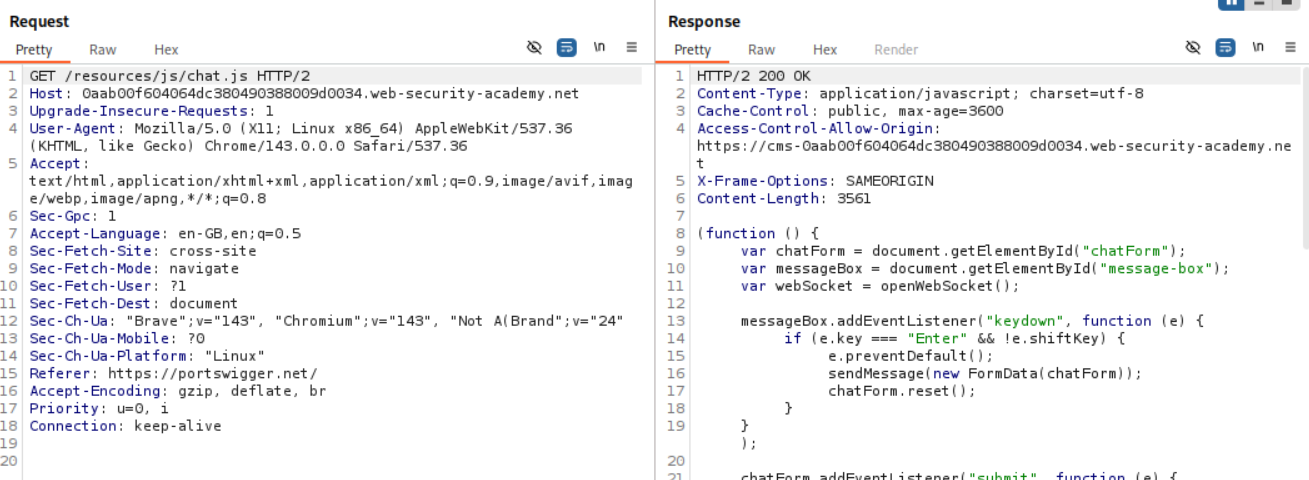Open the Hex tab in Response

[824, 50]
